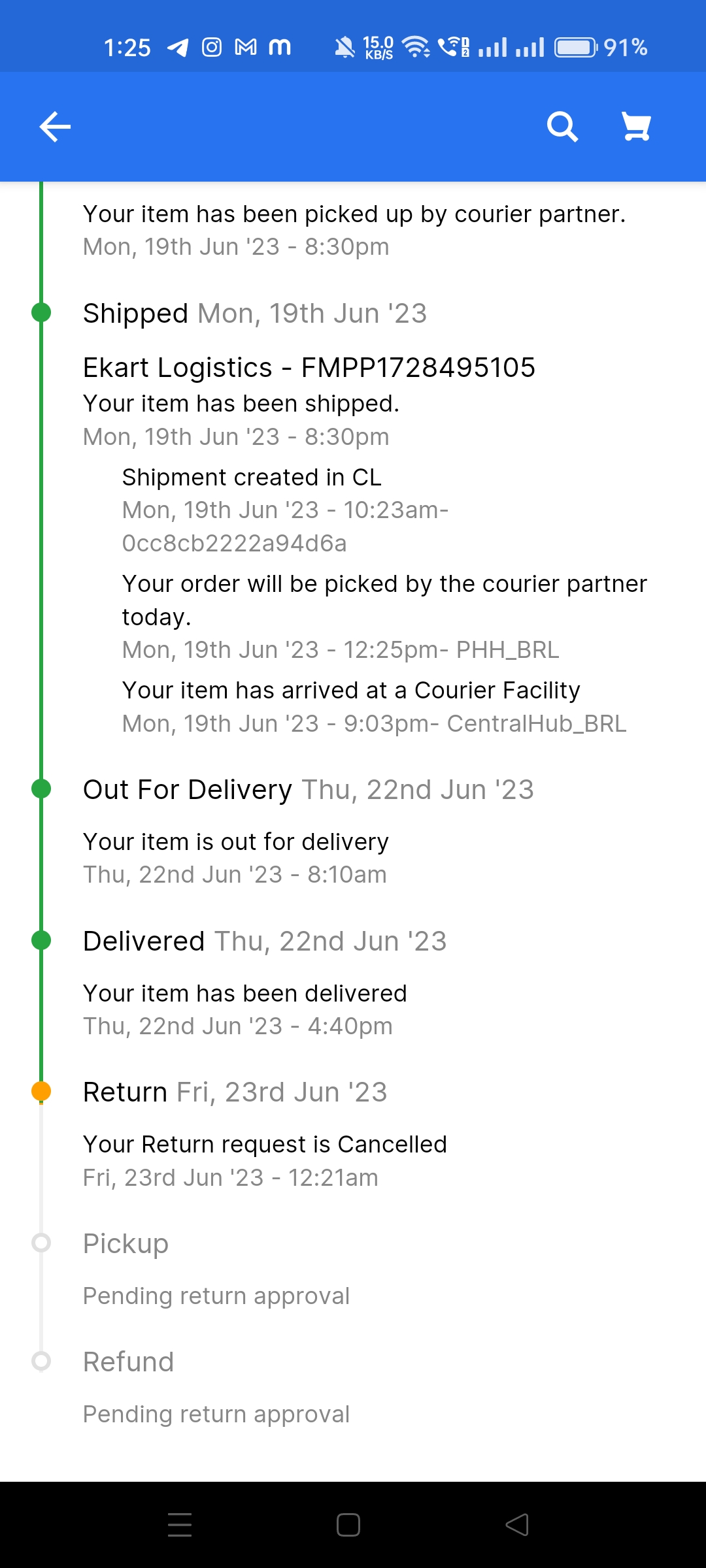Tap the Gmail notification icon
This screenshot has width=706, height=1568.
pyautogui.click(x=246, y=47)
